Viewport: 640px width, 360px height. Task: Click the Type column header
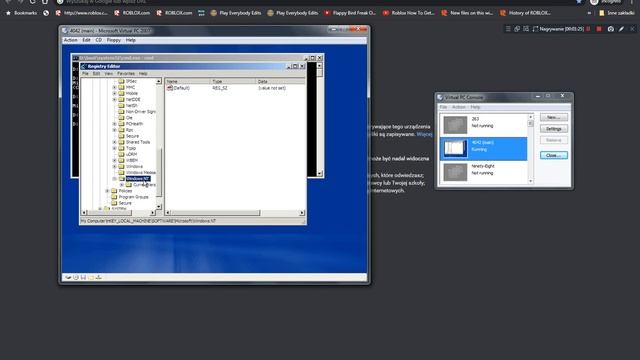coord(233,82)
